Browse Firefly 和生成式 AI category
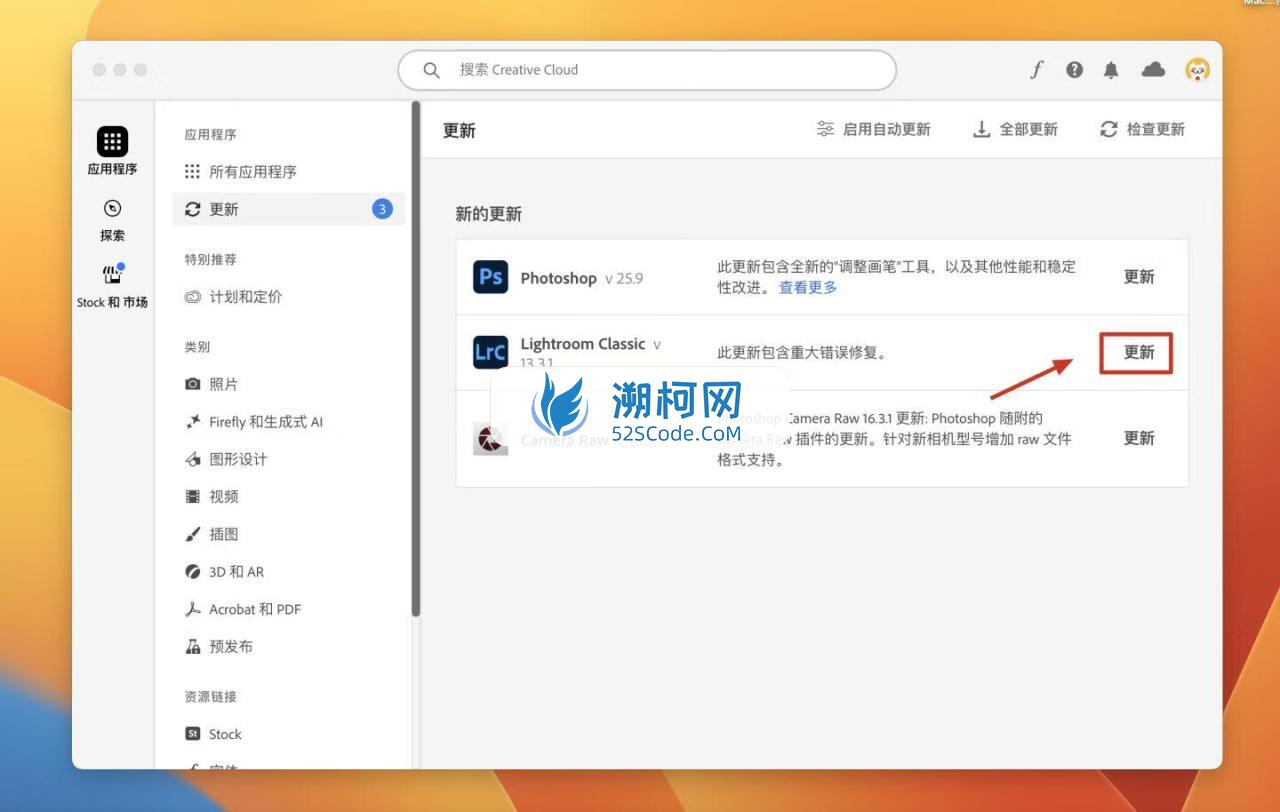The width and height of the screenshot is (1280, 812). click(x=288, y=422)
